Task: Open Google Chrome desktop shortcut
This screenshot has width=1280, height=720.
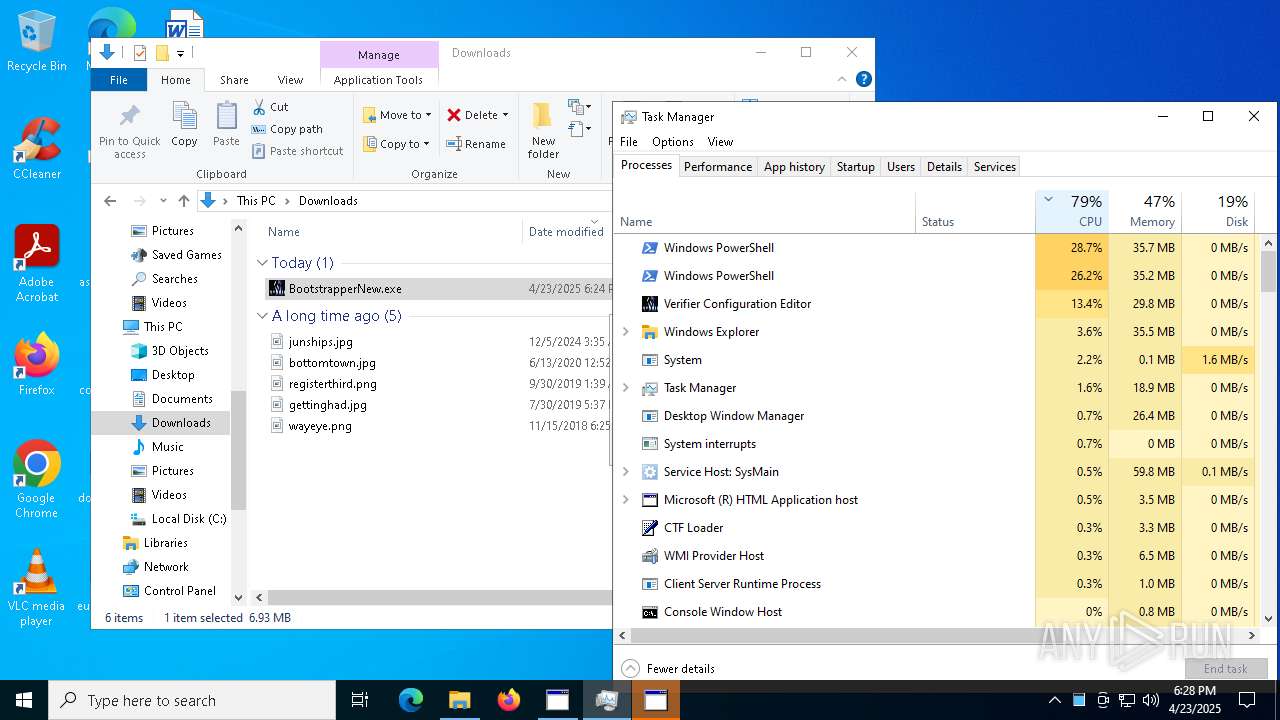Action: pyautogui.click(x=37, y=479)
